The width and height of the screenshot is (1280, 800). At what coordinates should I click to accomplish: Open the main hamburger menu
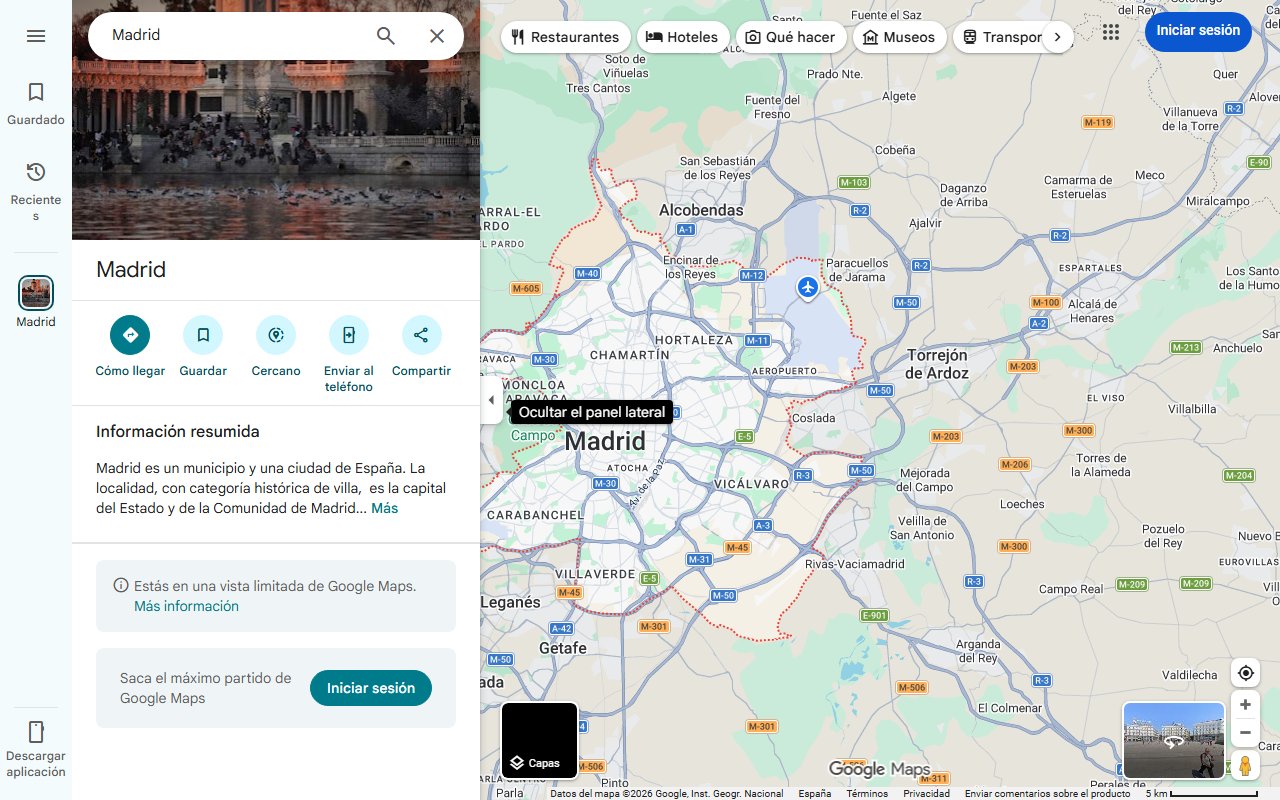pyautogui.click(x=36, y=36)
